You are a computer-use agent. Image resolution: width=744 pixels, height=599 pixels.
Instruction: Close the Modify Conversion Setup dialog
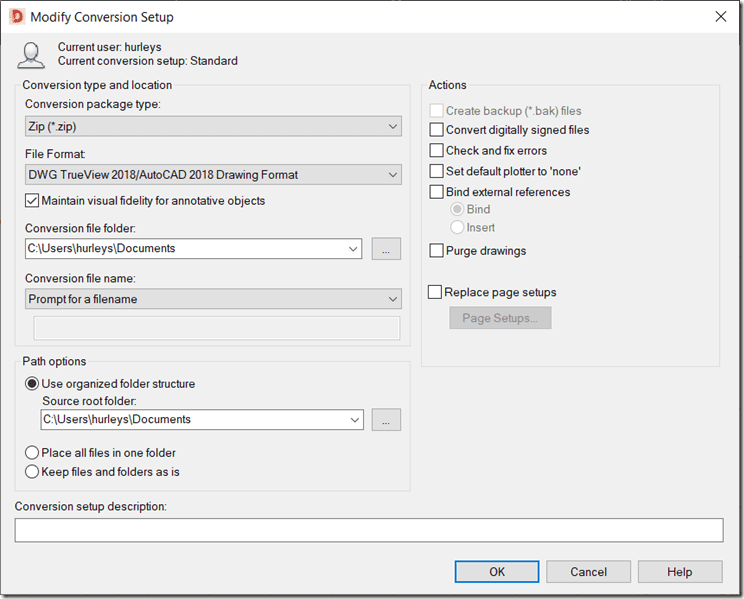coord(720,17)
